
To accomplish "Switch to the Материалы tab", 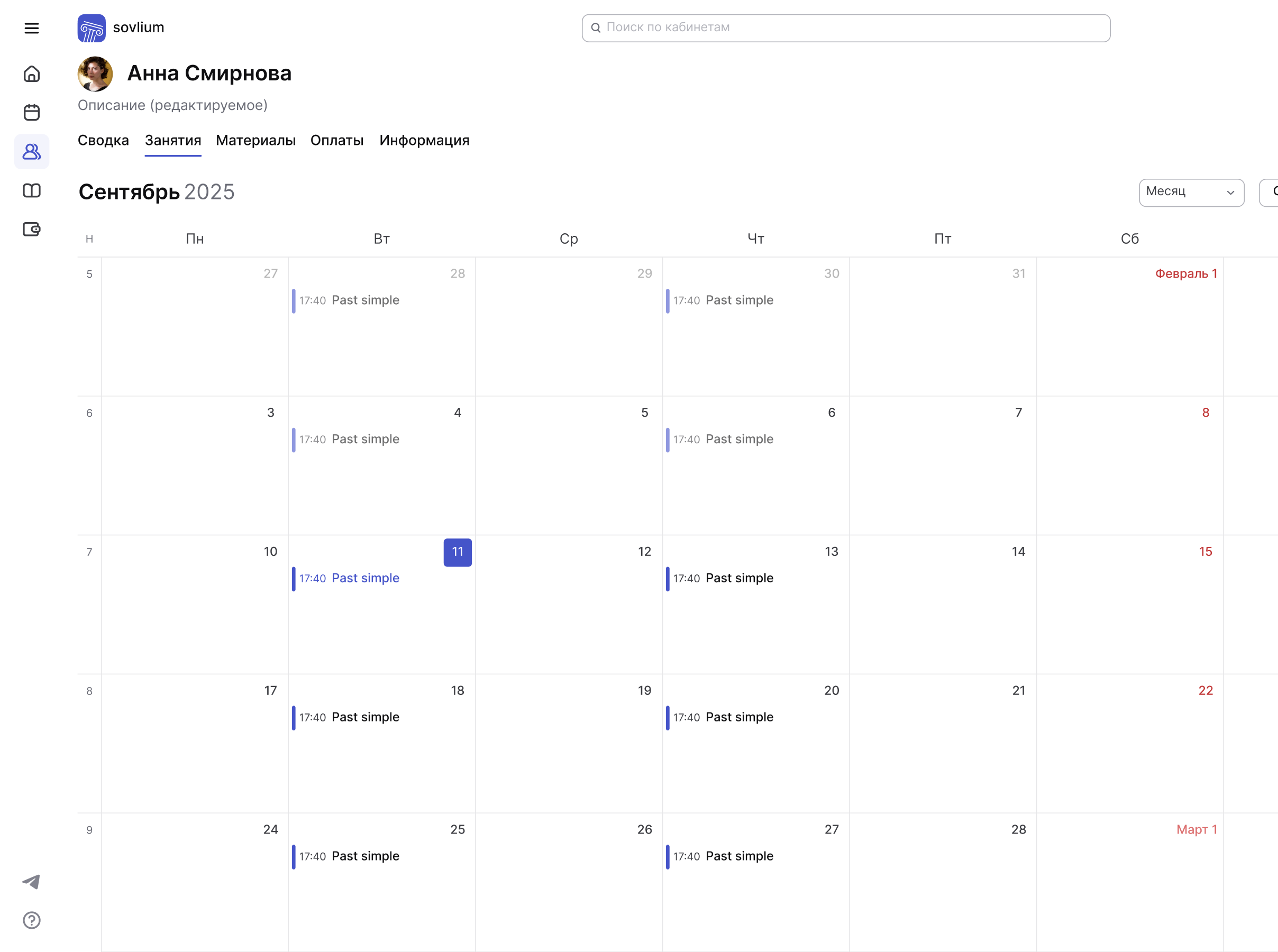I will coord(255,141).
